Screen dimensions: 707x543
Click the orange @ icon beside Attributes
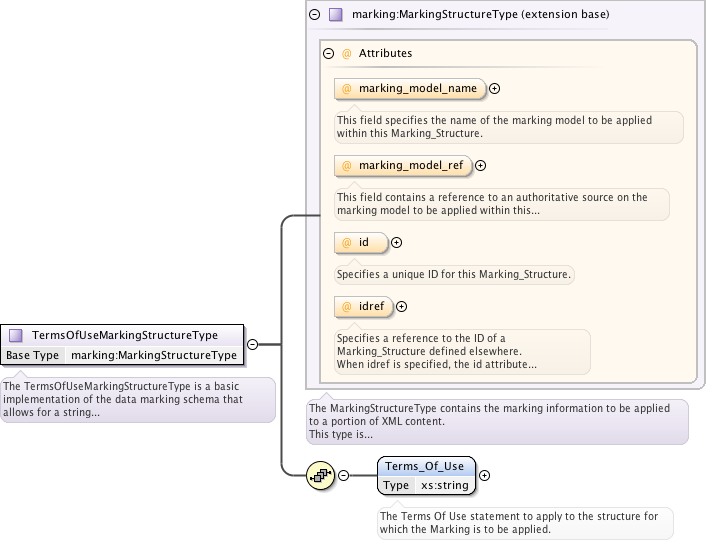[347, 53]
